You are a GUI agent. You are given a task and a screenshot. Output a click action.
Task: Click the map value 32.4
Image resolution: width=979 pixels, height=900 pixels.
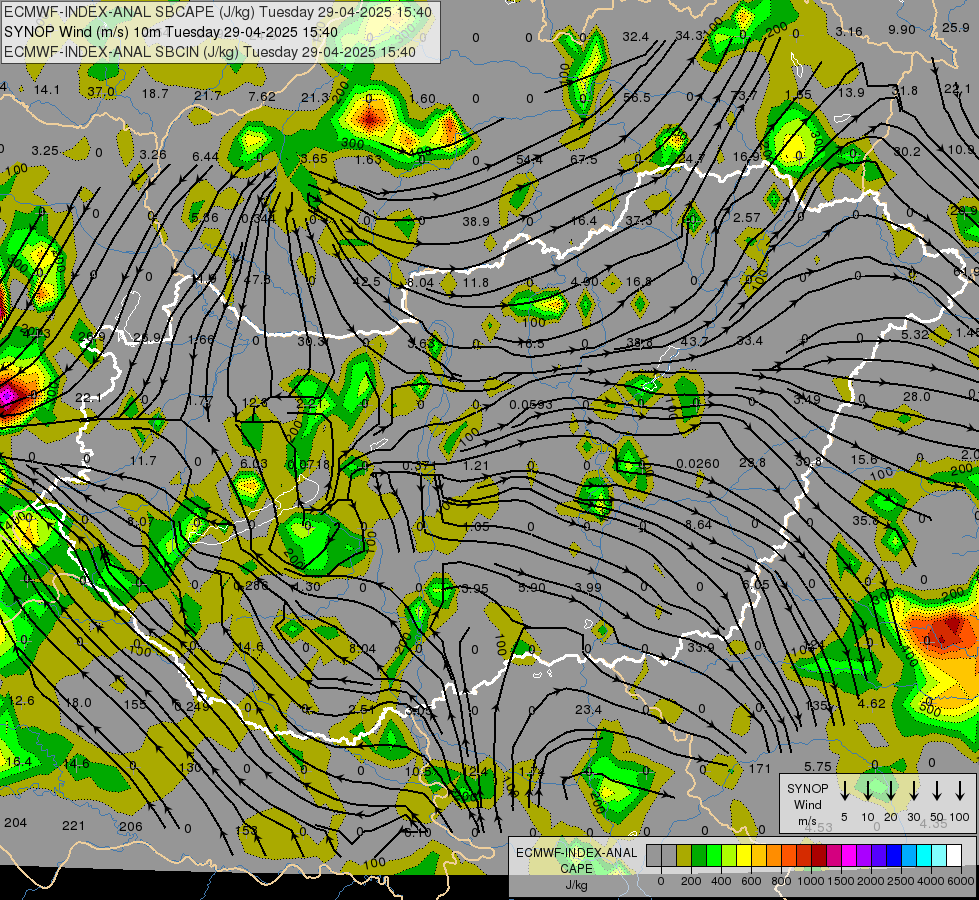(x=635, y=37)
